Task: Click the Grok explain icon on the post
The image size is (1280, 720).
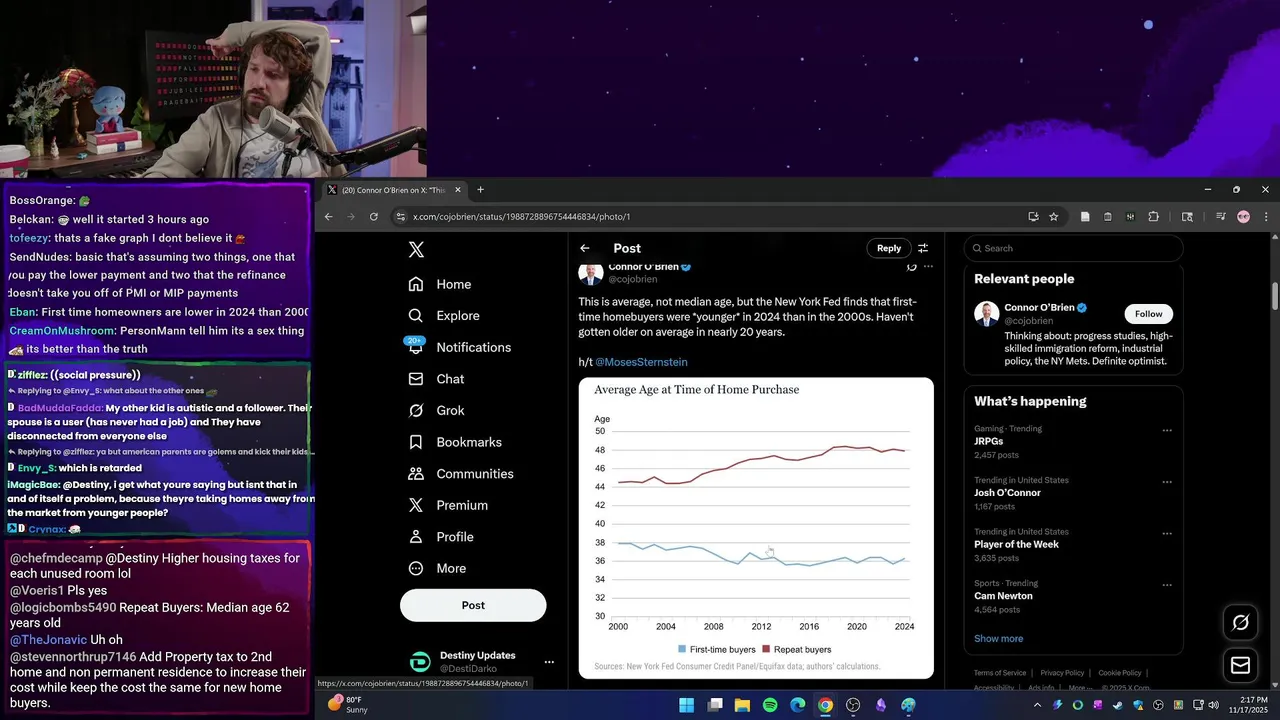Action: pos(911,267)
